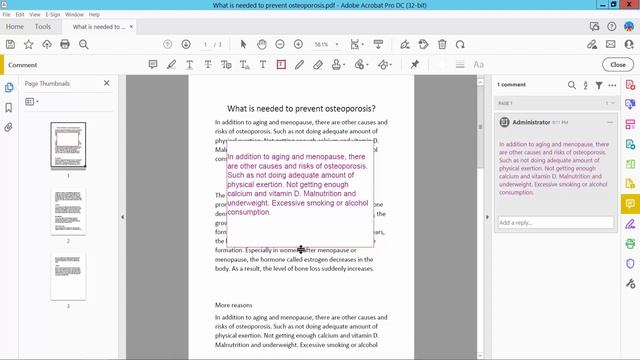Open the Bookmarks panel icon
Image resolution: width=640 pixels, height=360 pixels.
[9, 107]
